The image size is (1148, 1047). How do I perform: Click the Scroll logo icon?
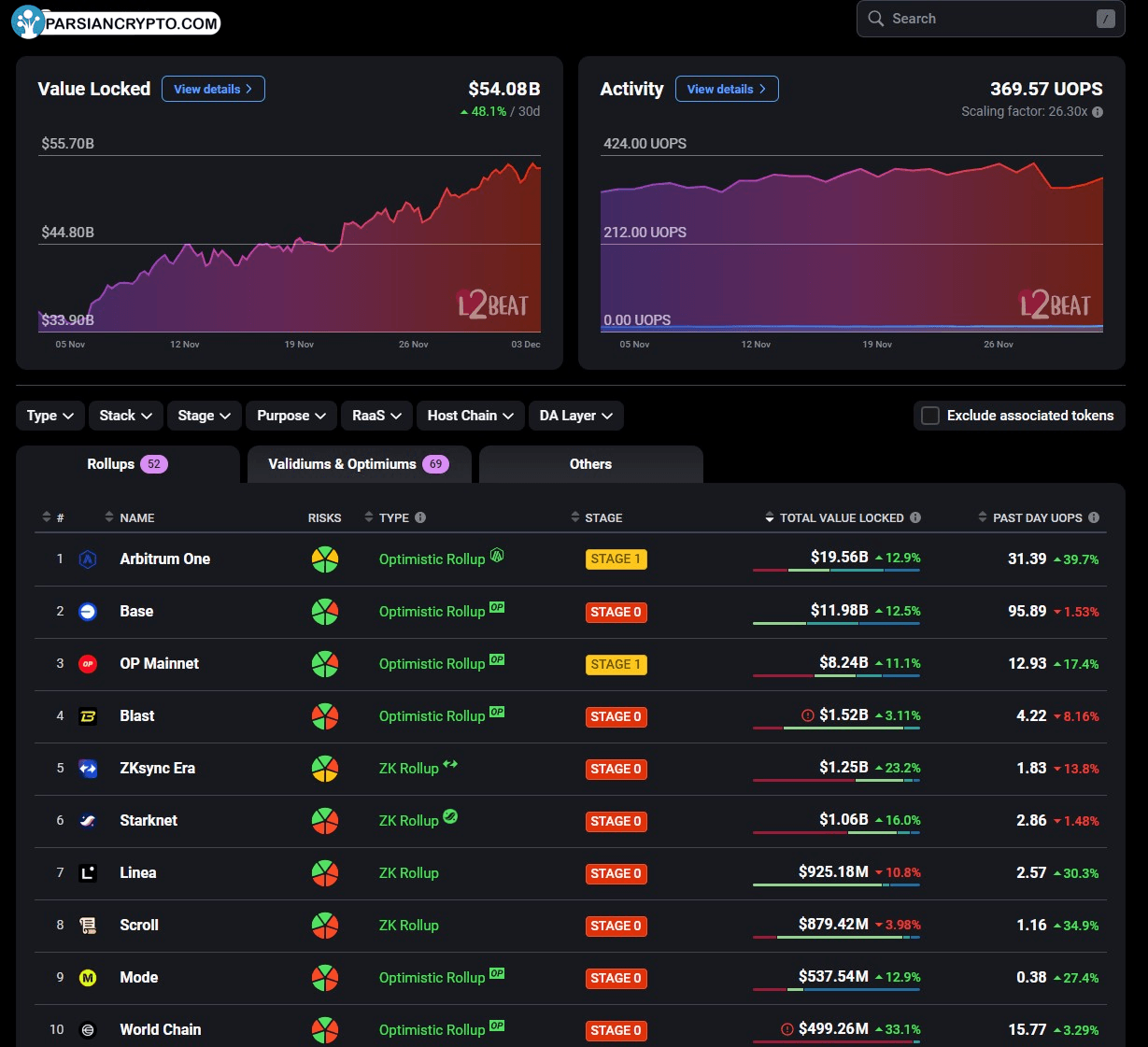coord(88,926)
